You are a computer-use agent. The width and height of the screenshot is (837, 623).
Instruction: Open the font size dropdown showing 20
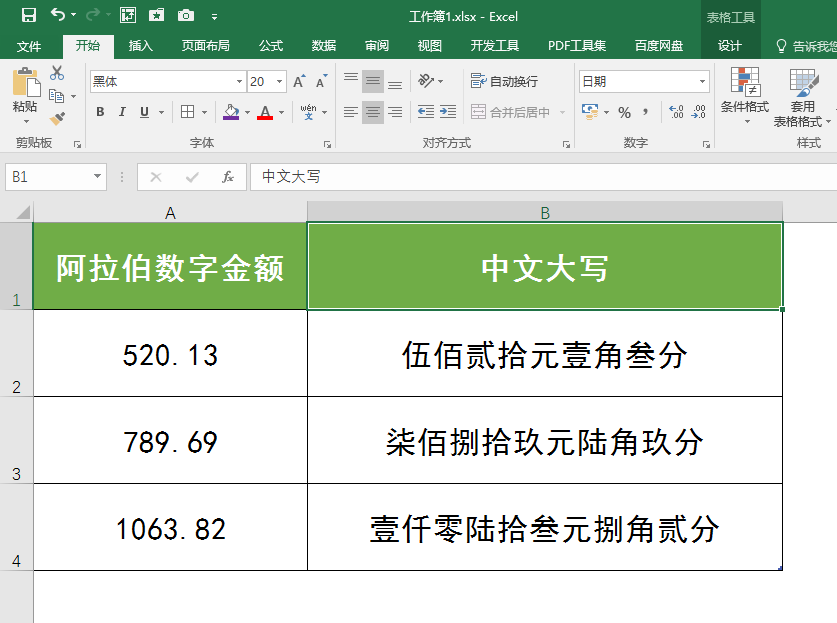[279, 82]
